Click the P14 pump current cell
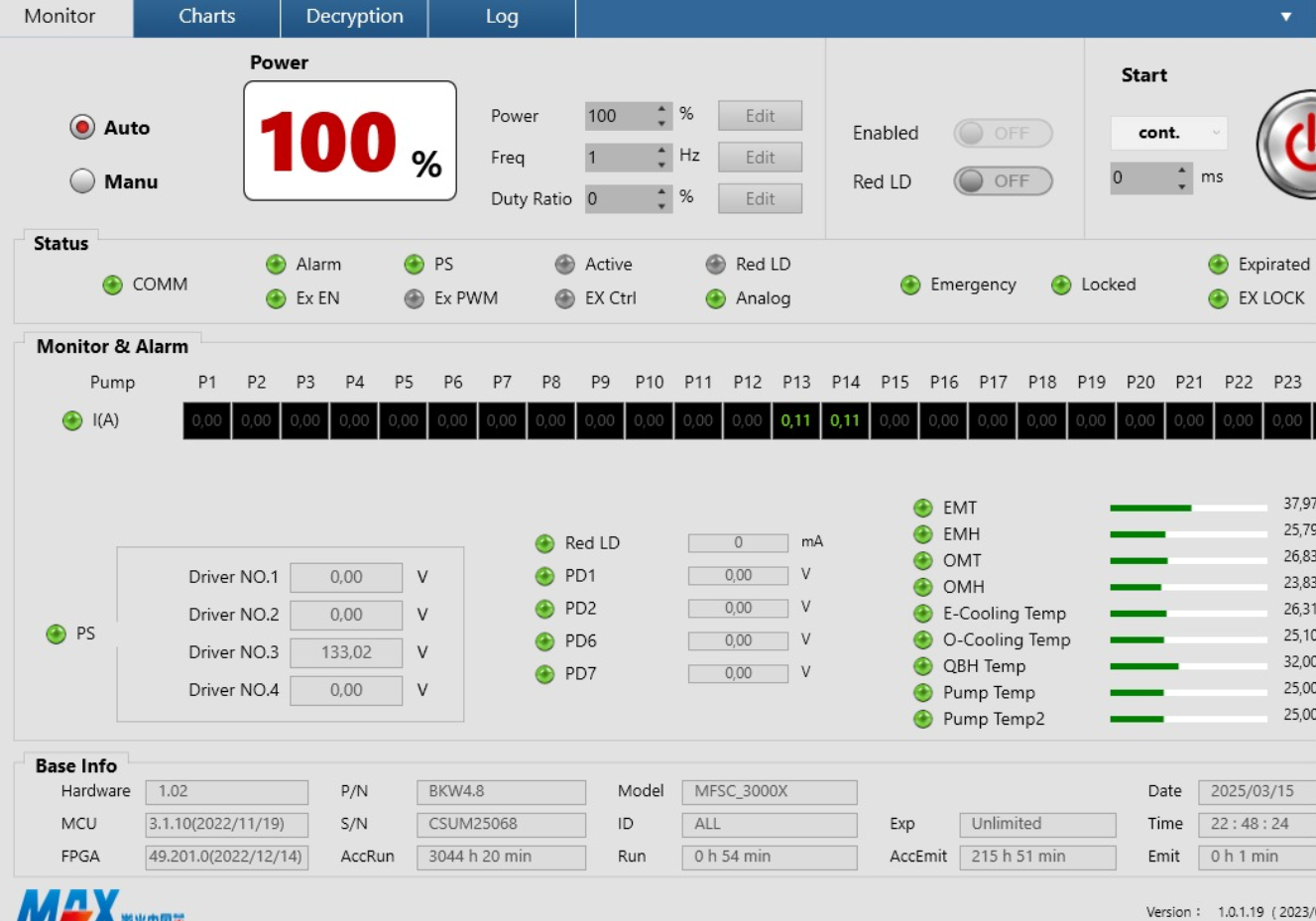This screenshot has width=1316, height=921. 845,420
